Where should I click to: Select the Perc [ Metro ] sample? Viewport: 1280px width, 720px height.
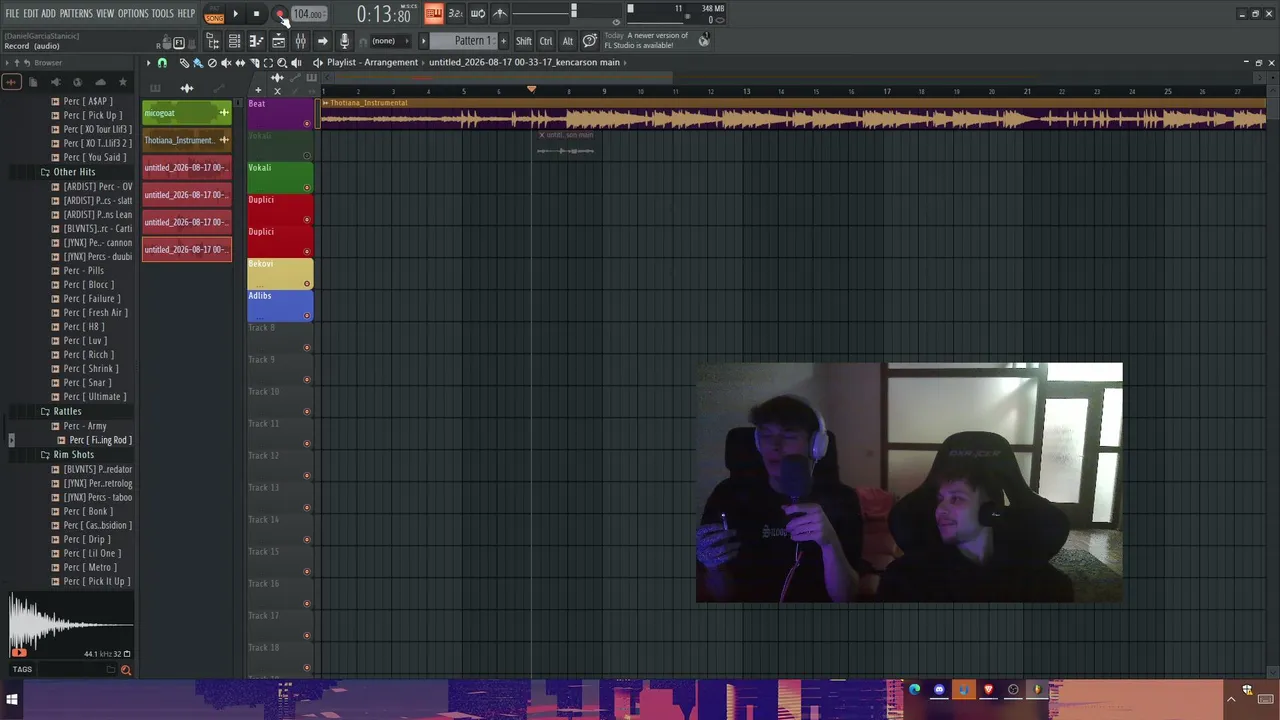click(x=91, y=567)
